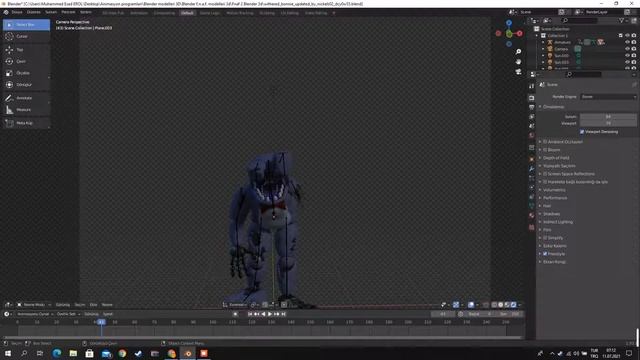Click the viewport zoom magnifier gizmo
Viewport: 640px width, 360px height.
[x=518, y=52]
